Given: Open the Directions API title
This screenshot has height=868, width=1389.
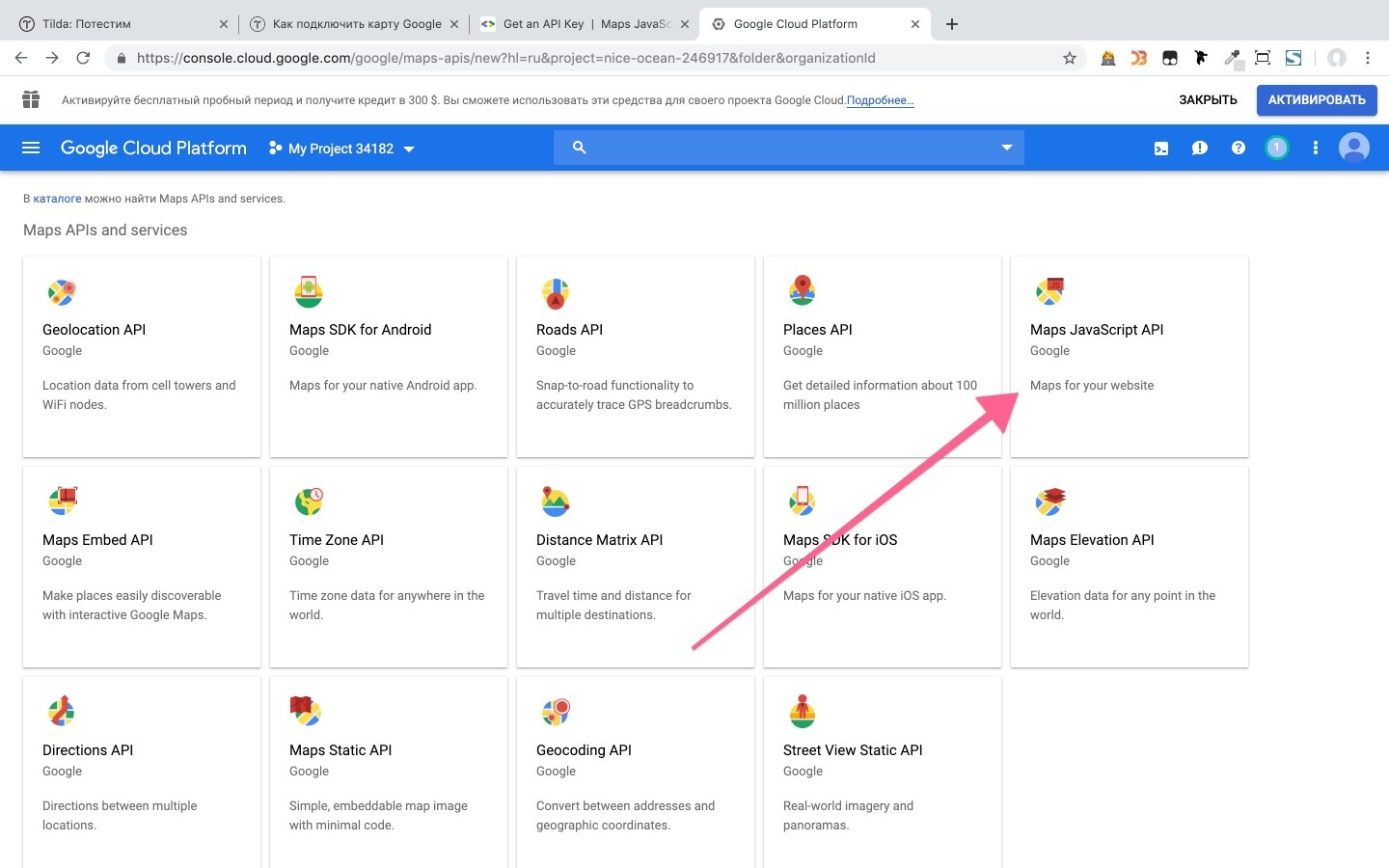Looking at the screenshot, I should point(88,750).
